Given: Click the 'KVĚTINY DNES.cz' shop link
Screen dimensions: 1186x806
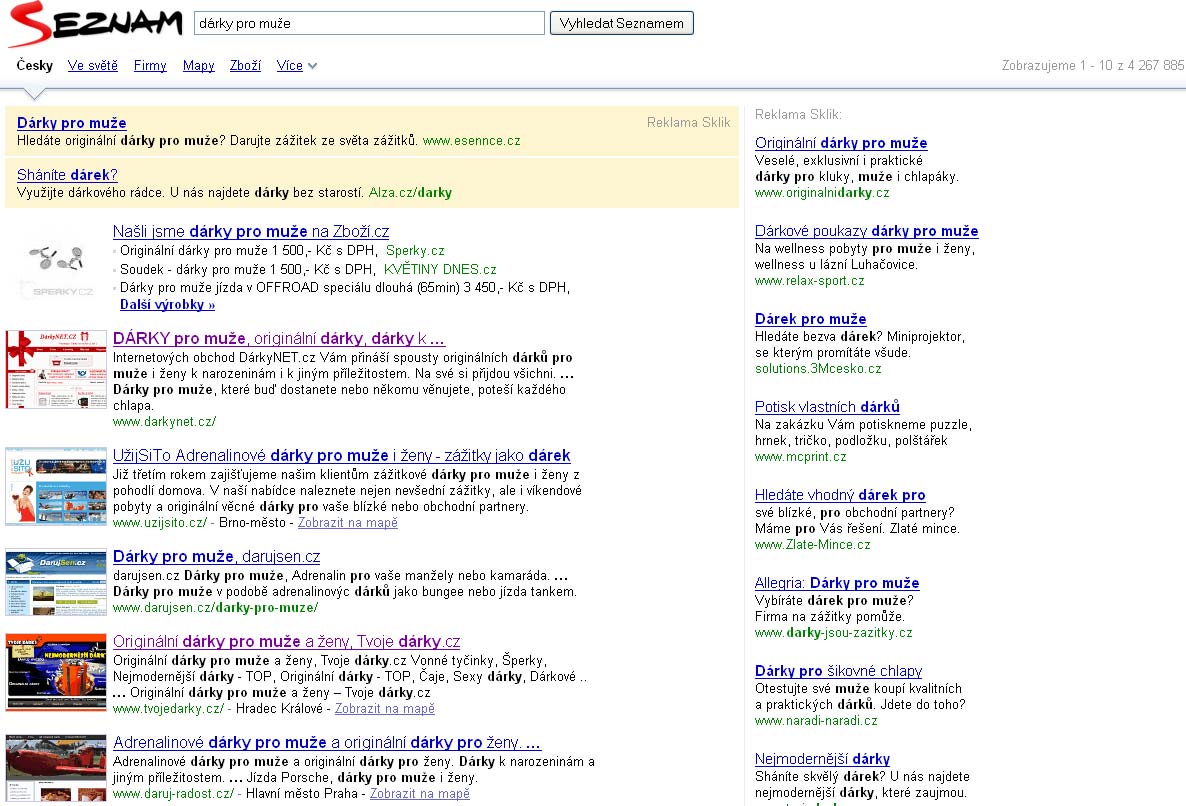Looking at the screenshot, I should (x=440, y=269).
